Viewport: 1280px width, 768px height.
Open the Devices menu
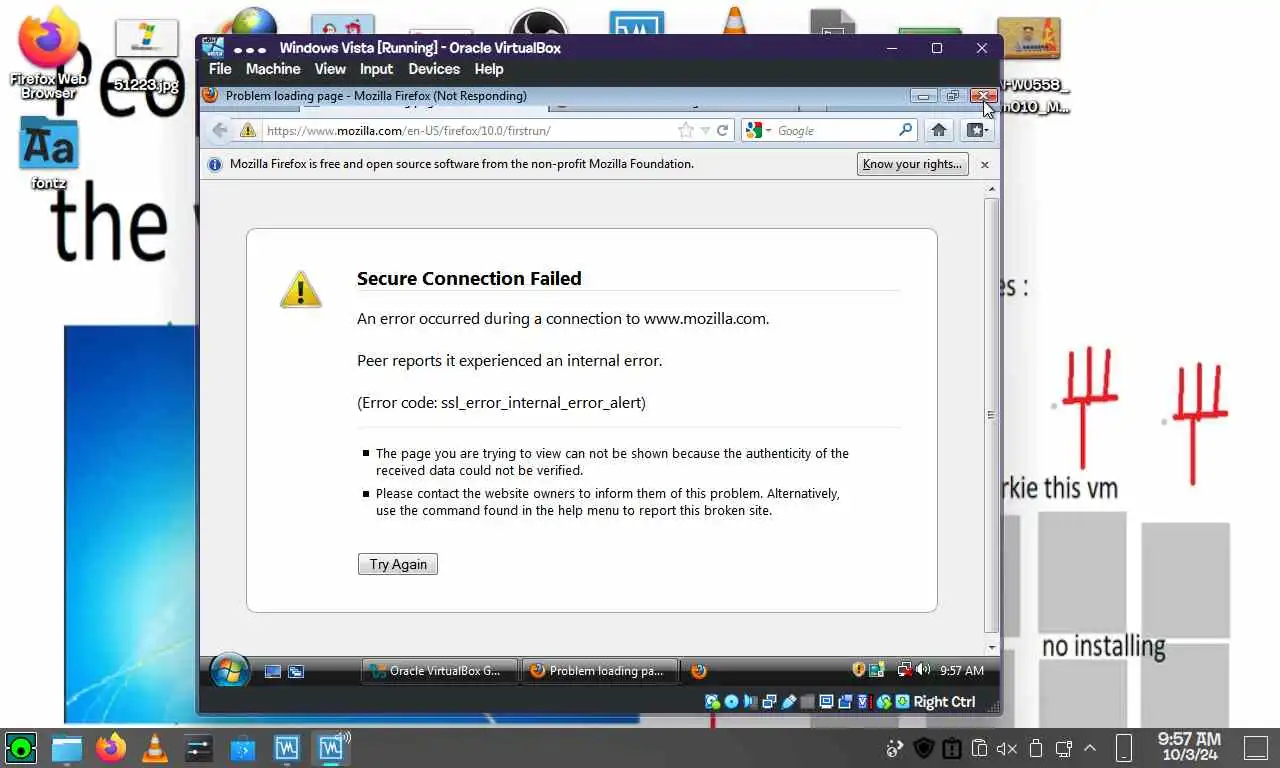434,69
